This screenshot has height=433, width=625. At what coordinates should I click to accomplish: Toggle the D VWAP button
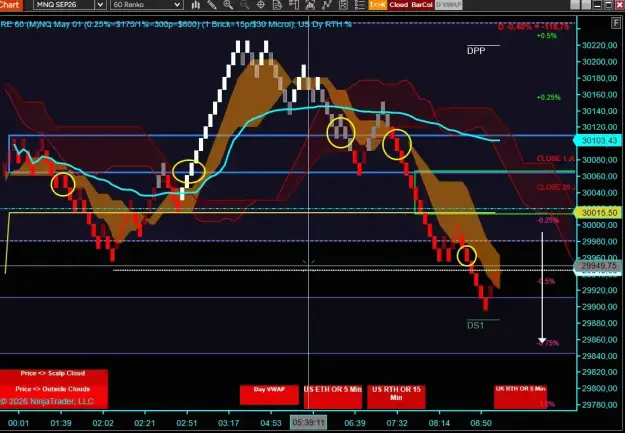(x=448, y=5)
